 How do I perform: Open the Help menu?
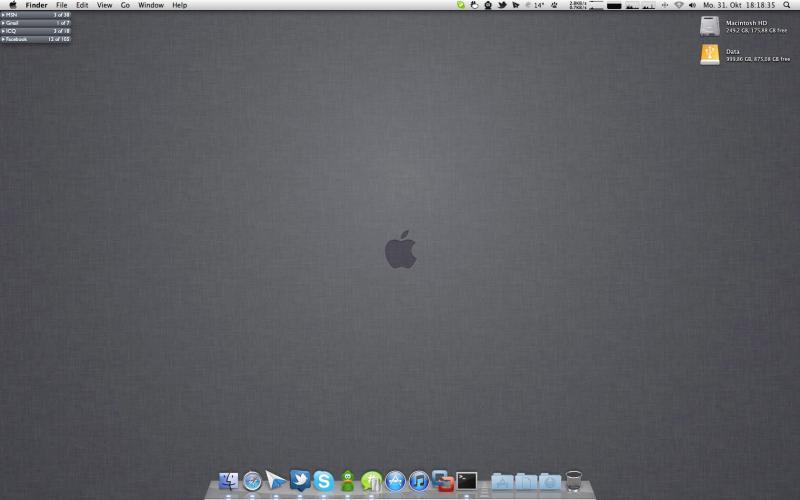point(180,5)
